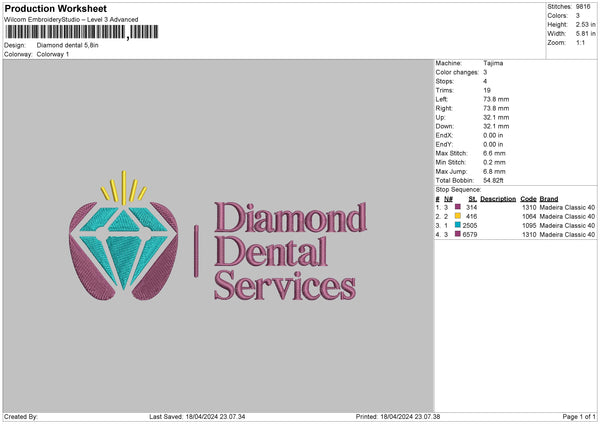Viewport: 600px width, 424px height.
Task: Click 'Wilcom EmbroideryStudio – Level 3 Advanced' text
Action: pos(71,20)
